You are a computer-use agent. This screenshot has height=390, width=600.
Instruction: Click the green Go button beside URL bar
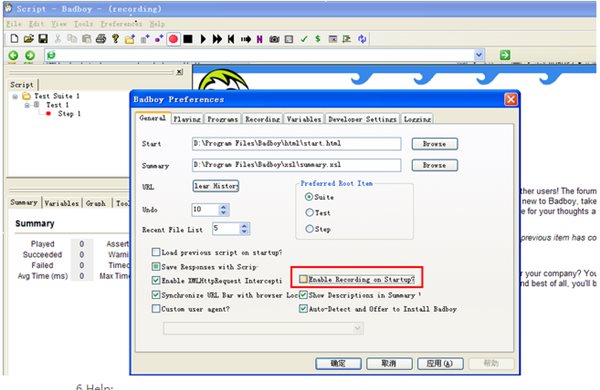[x=505, y=55]
